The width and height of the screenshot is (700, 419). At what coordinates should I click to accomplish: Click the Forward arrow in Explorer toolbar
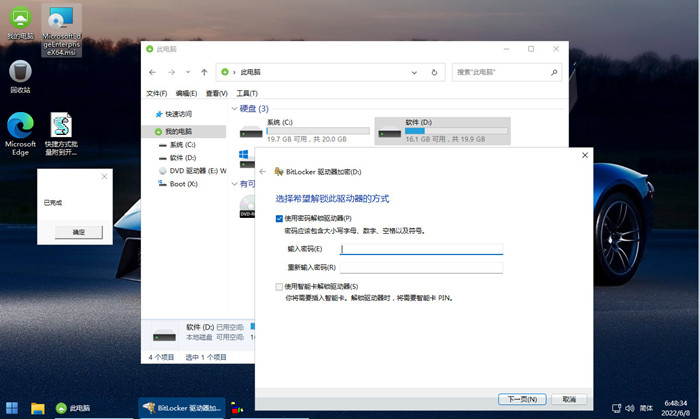[x=171, y=72]
